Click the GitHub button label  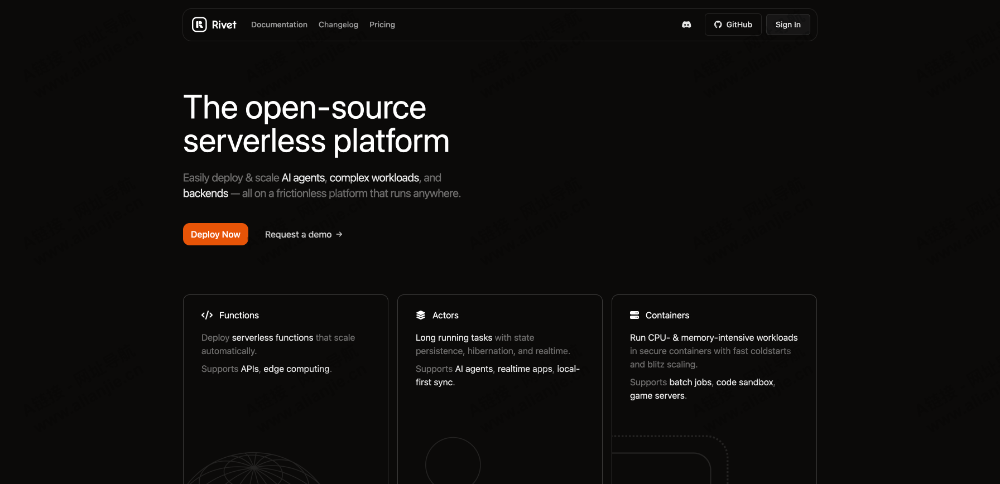(x=739, y=25)
